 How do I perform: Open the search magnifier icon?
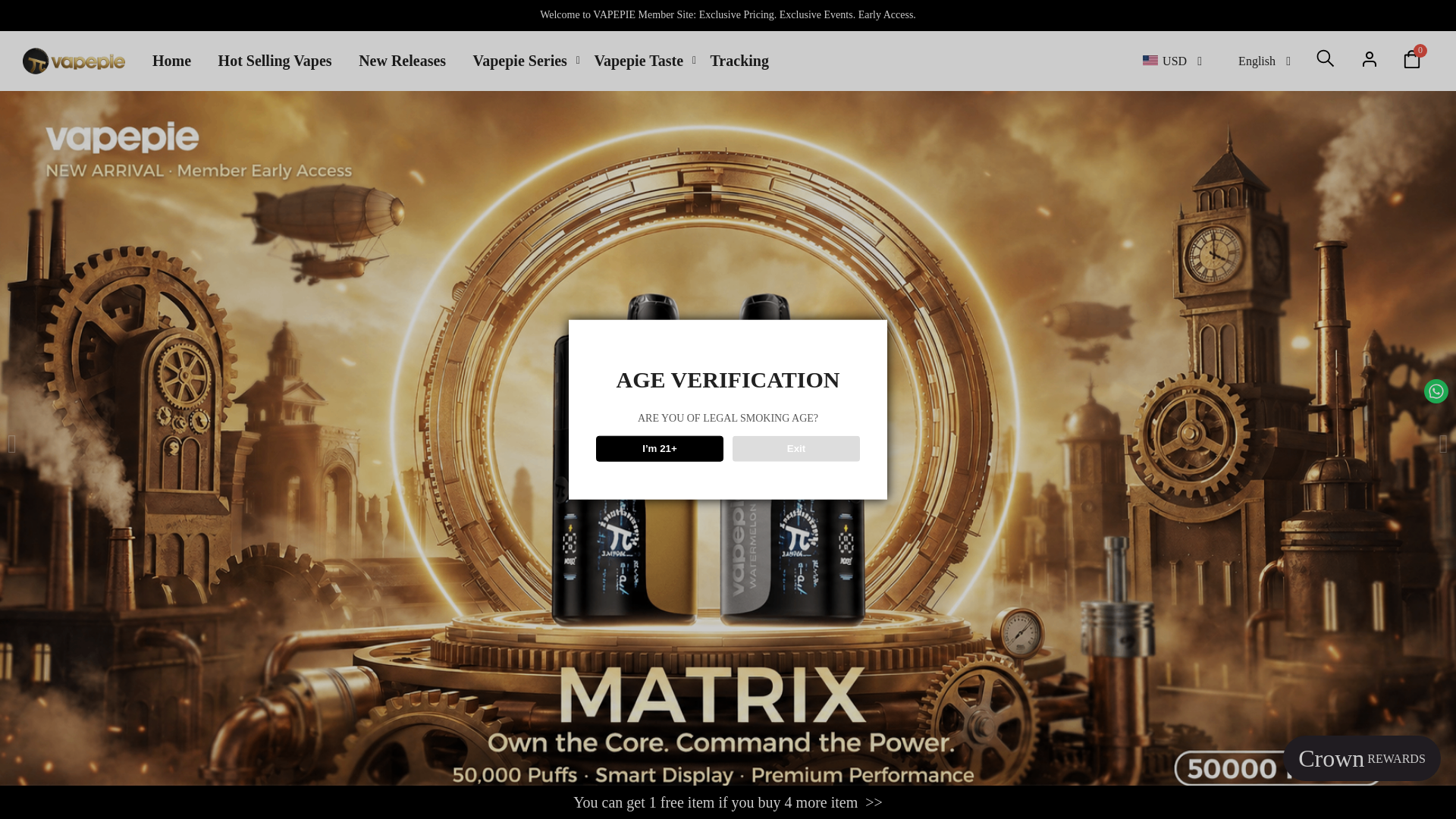[1325, 58]
